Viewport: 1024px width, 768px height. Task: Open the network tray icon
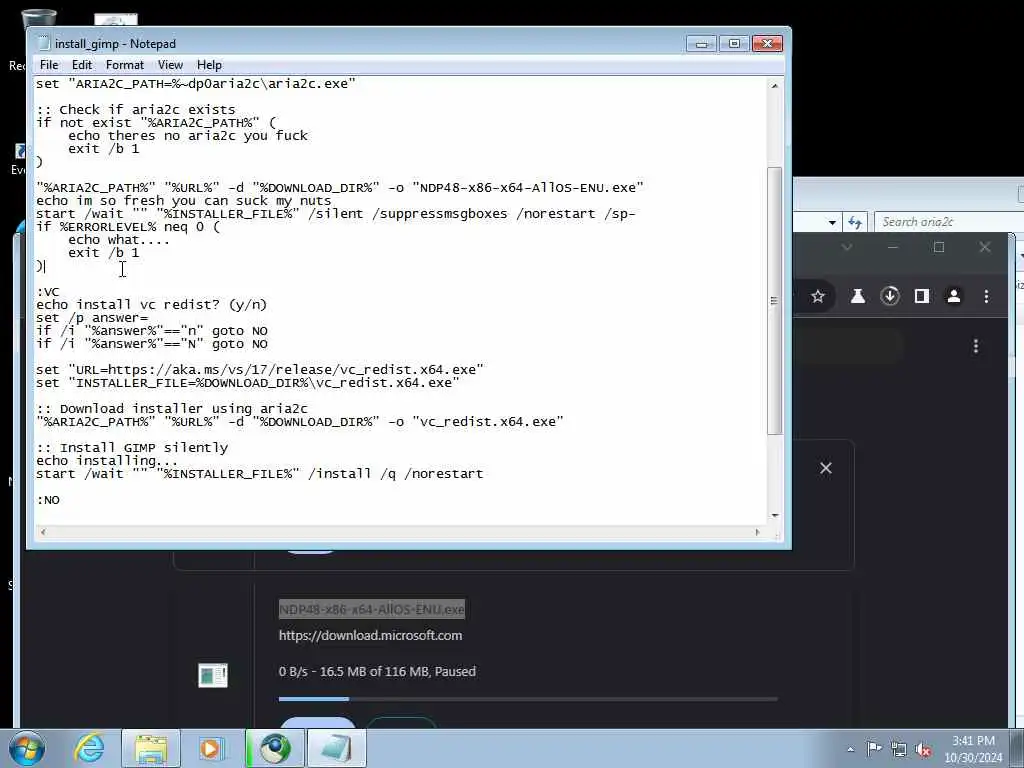pos(899,749)
